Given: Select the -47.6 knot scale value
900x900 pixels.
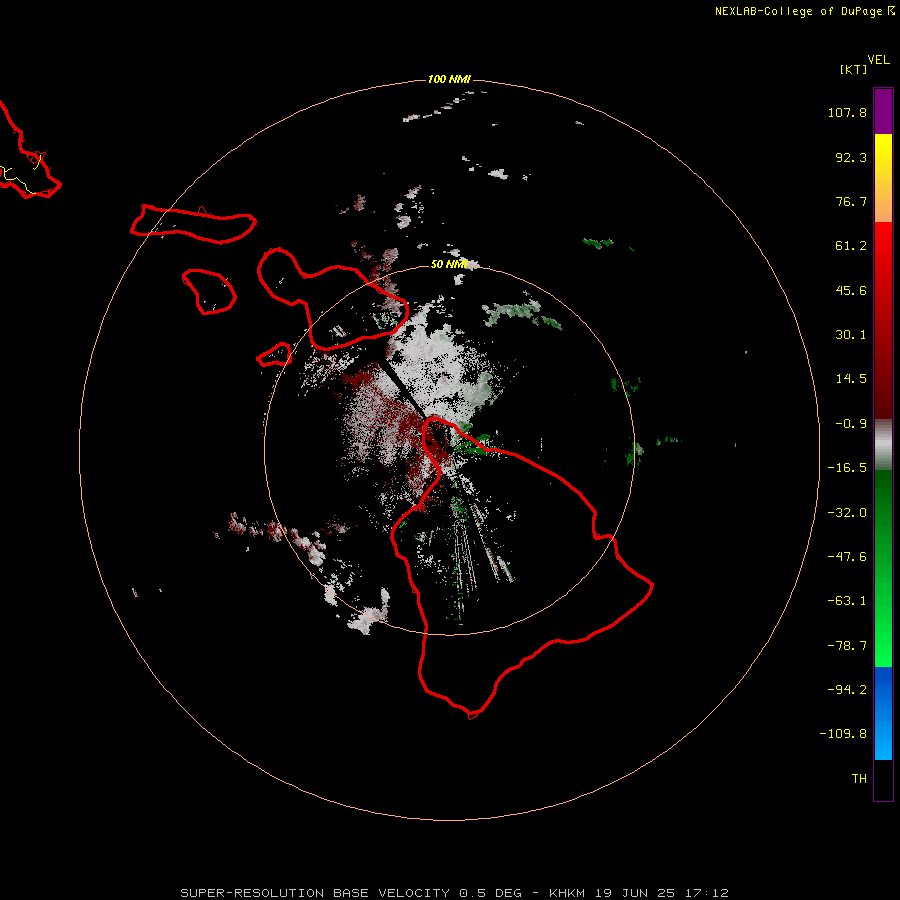Looking at the screenshot, I should coord(847,557).
